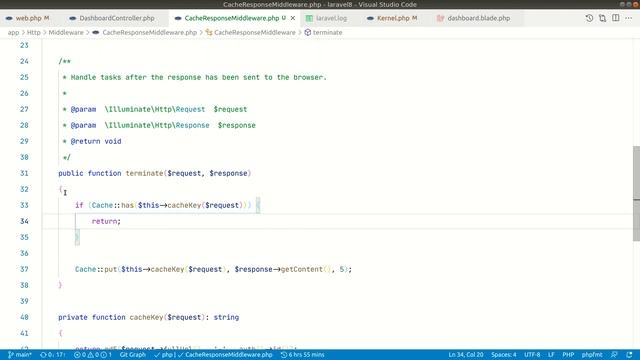
Task: Click 'Http' breadcrumb segment
Action: click(33, 32)
